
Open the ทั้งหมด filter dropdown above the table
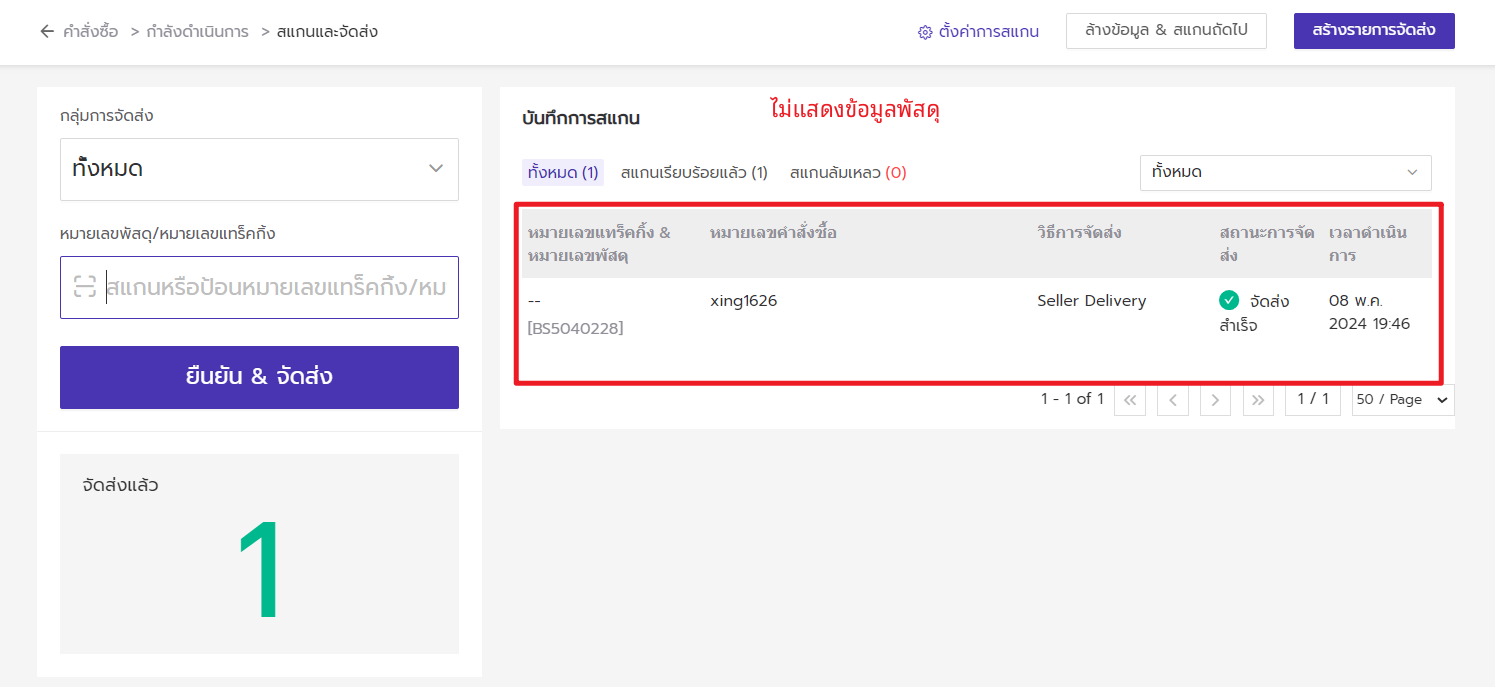[1286, 173]
